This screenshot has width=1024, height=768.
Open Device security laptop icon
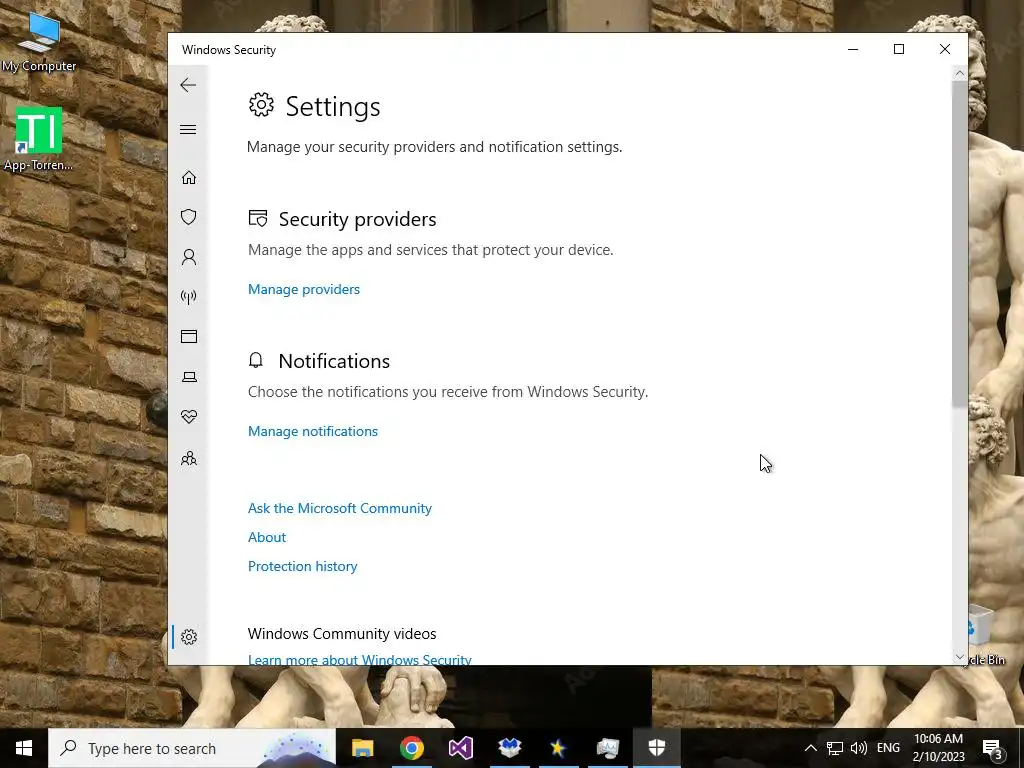[189, 377]
